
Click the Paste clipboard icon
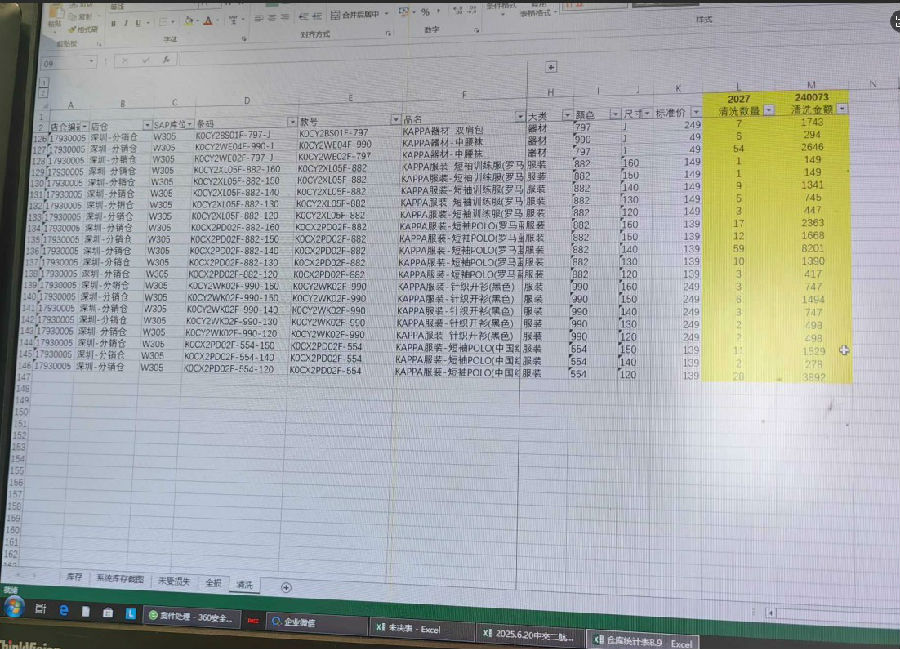[x=56, y=13]
